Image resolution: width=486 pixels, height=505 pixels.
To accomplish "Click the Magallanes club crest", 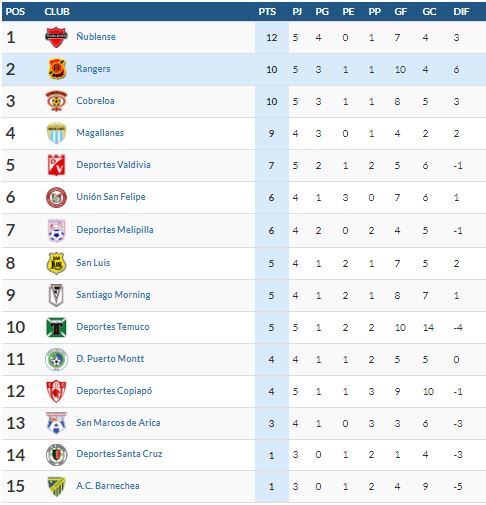I will click(56, 133).
